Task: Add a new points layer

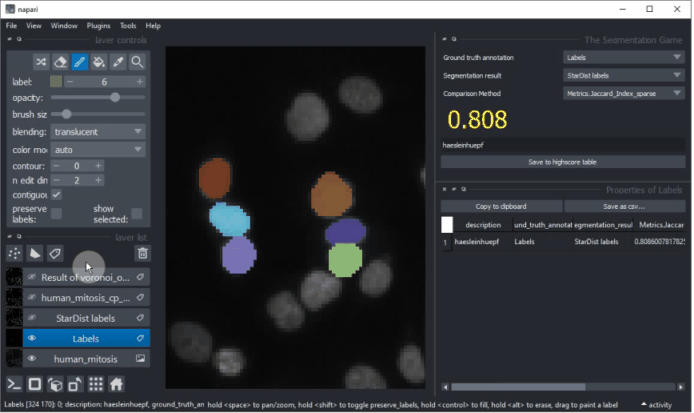Action: 15,254
